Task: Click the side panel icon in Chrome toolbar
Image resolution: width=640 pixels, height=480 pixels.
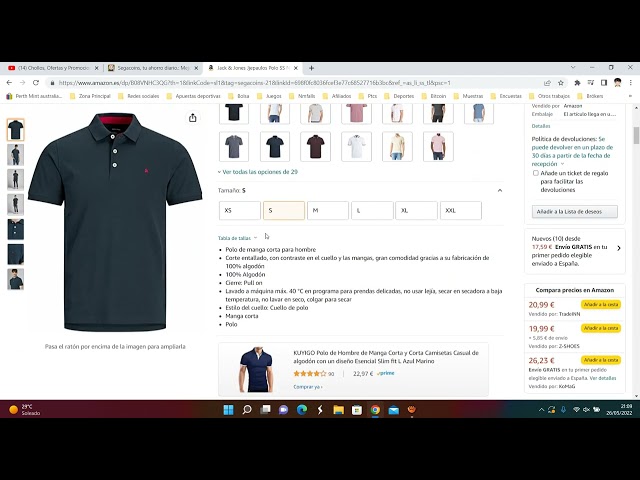Action: point(604,83)
